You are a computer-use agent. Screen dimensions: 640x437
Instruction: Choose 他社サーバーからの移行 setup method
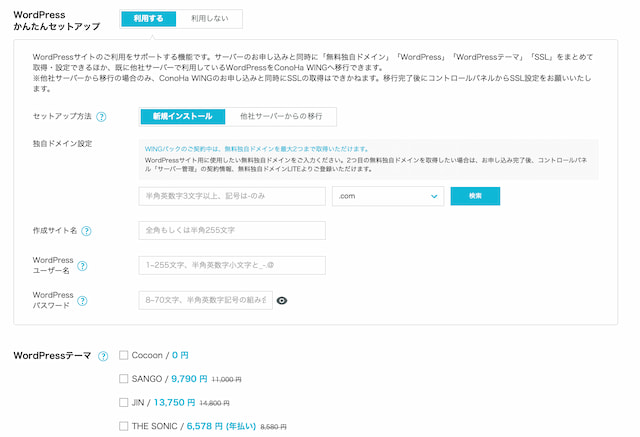pos(281,117)
